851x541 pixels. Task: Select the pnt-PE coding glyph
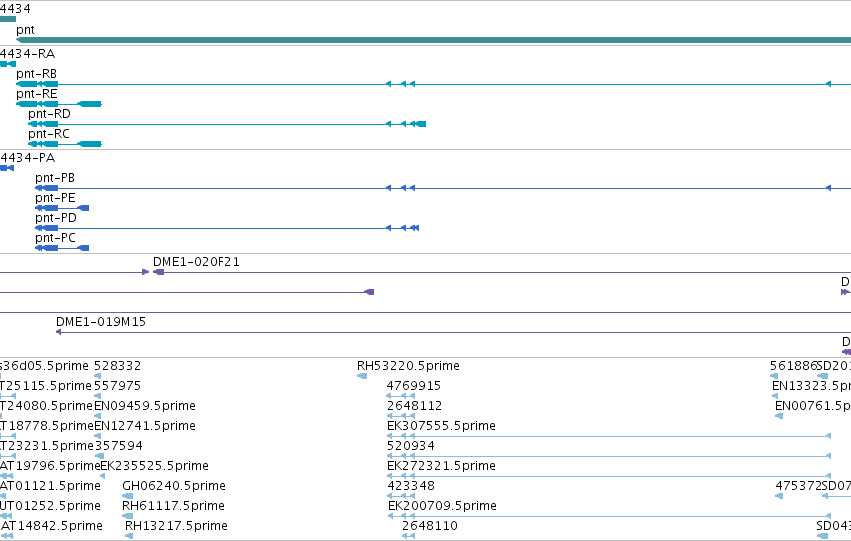[62, 208]
